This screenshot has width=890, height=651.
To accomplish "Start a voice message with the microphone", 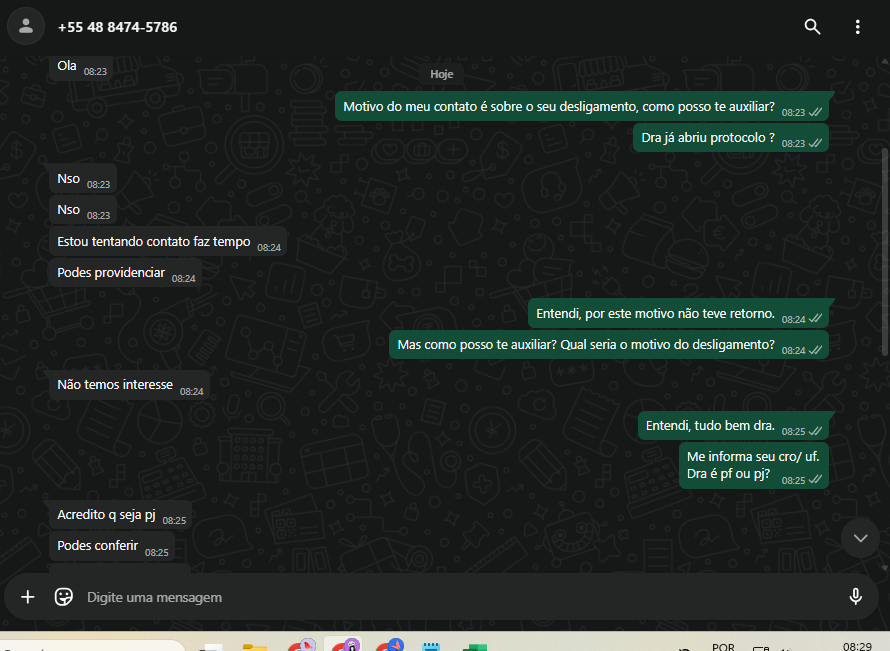I will pyautogui.click(x=855, y=597).
